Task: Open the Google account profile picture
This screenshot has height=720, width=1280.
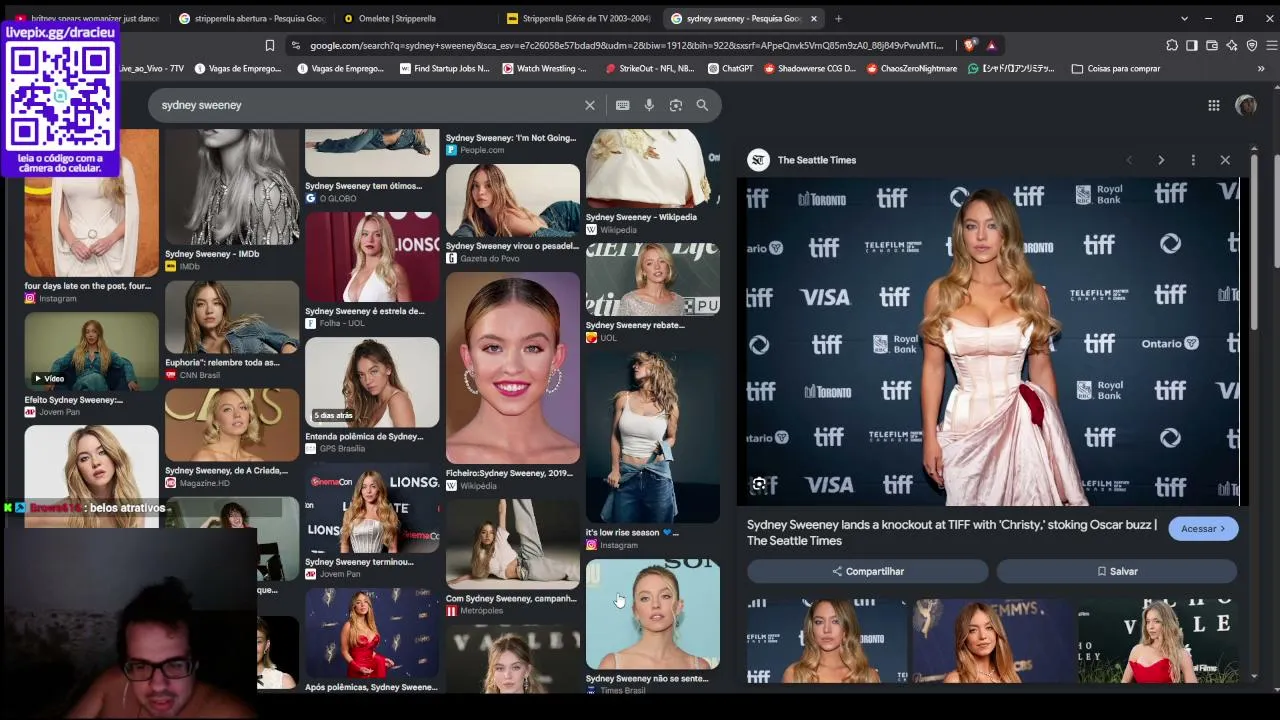Action: click(1246, 105)
